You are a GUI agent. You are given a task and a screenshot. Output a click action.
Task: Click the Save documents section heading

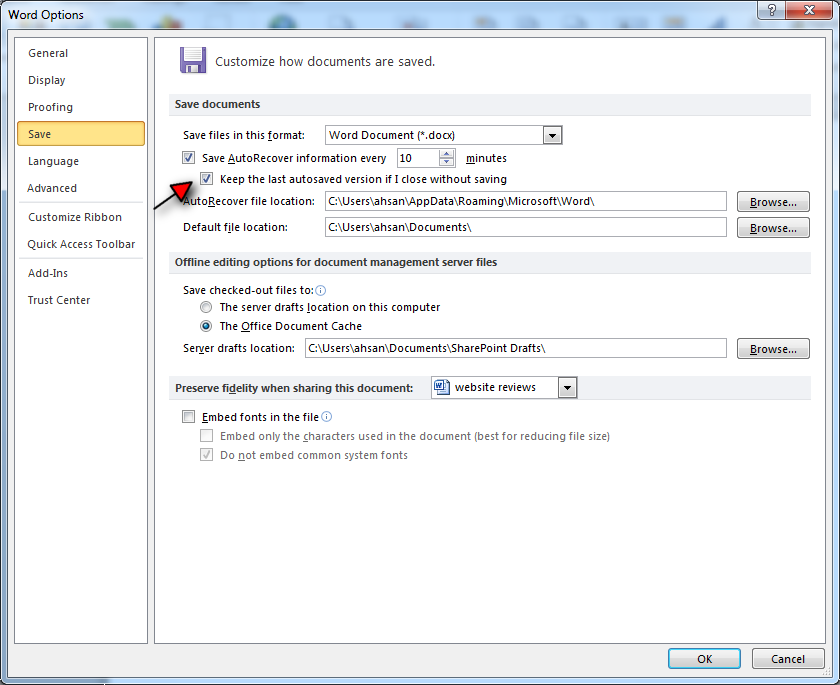pyautogui.click(x=218, y=104)
